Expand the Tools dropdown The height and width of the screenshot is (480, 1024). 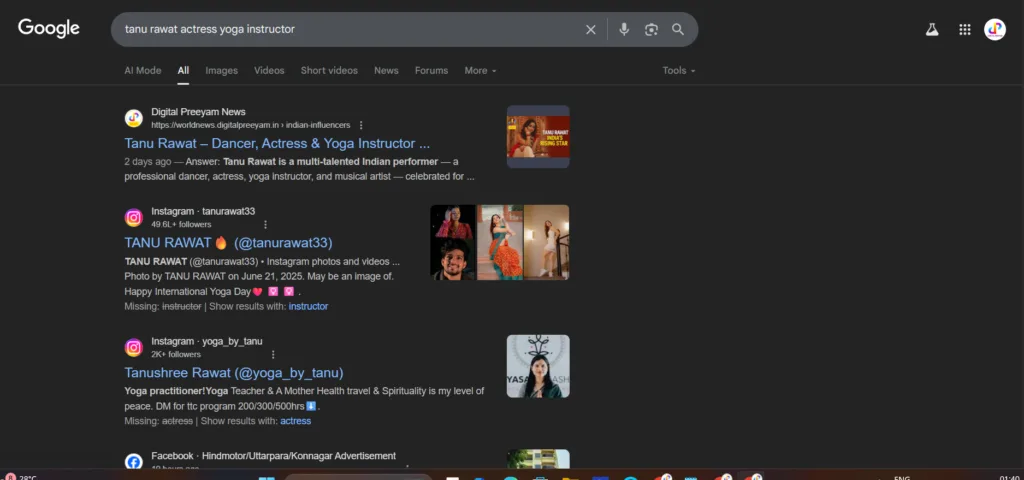[679, 71]
